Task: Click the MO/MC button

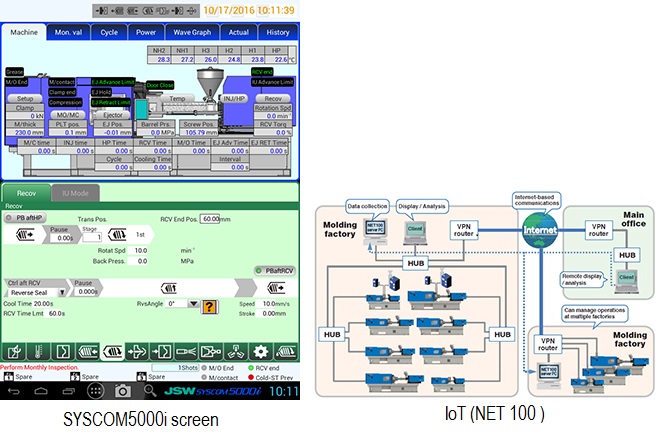Action: [68, 115]
